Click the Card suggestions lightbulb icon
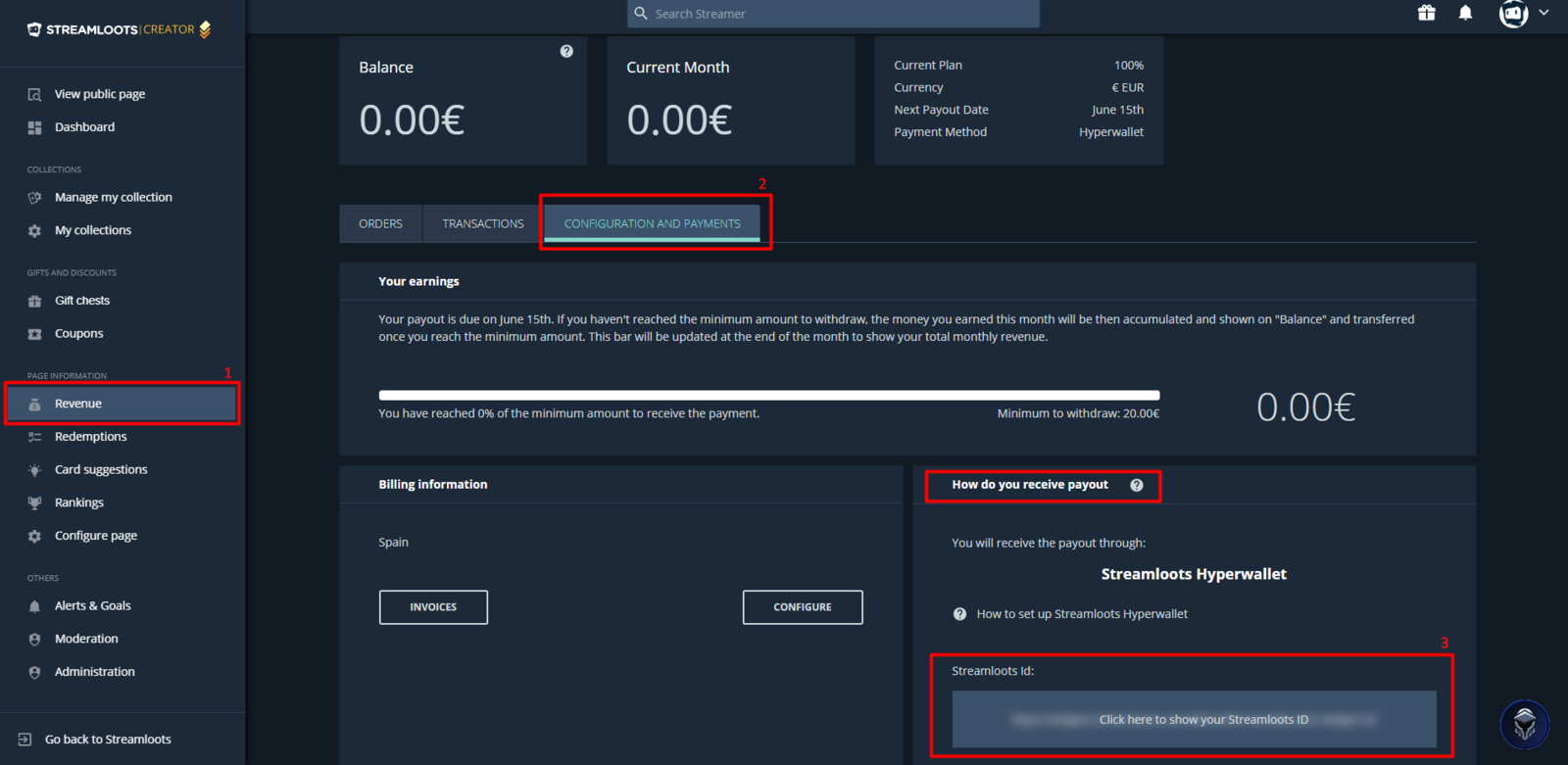The image size is (1568, 765). point(34,470)
